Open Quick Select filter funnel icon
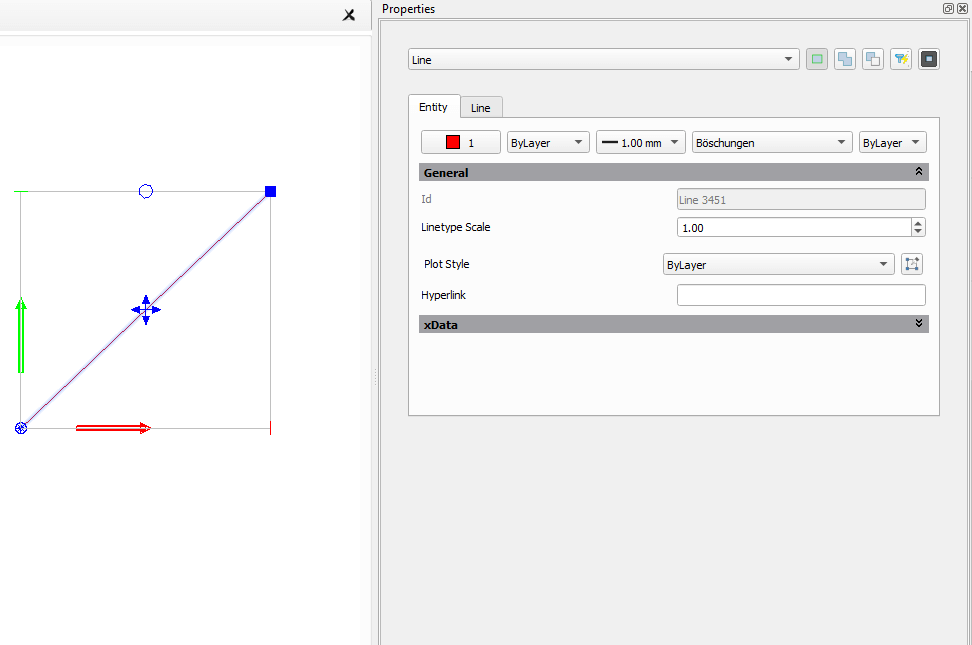The image size is (972, 645). point(901,59)
